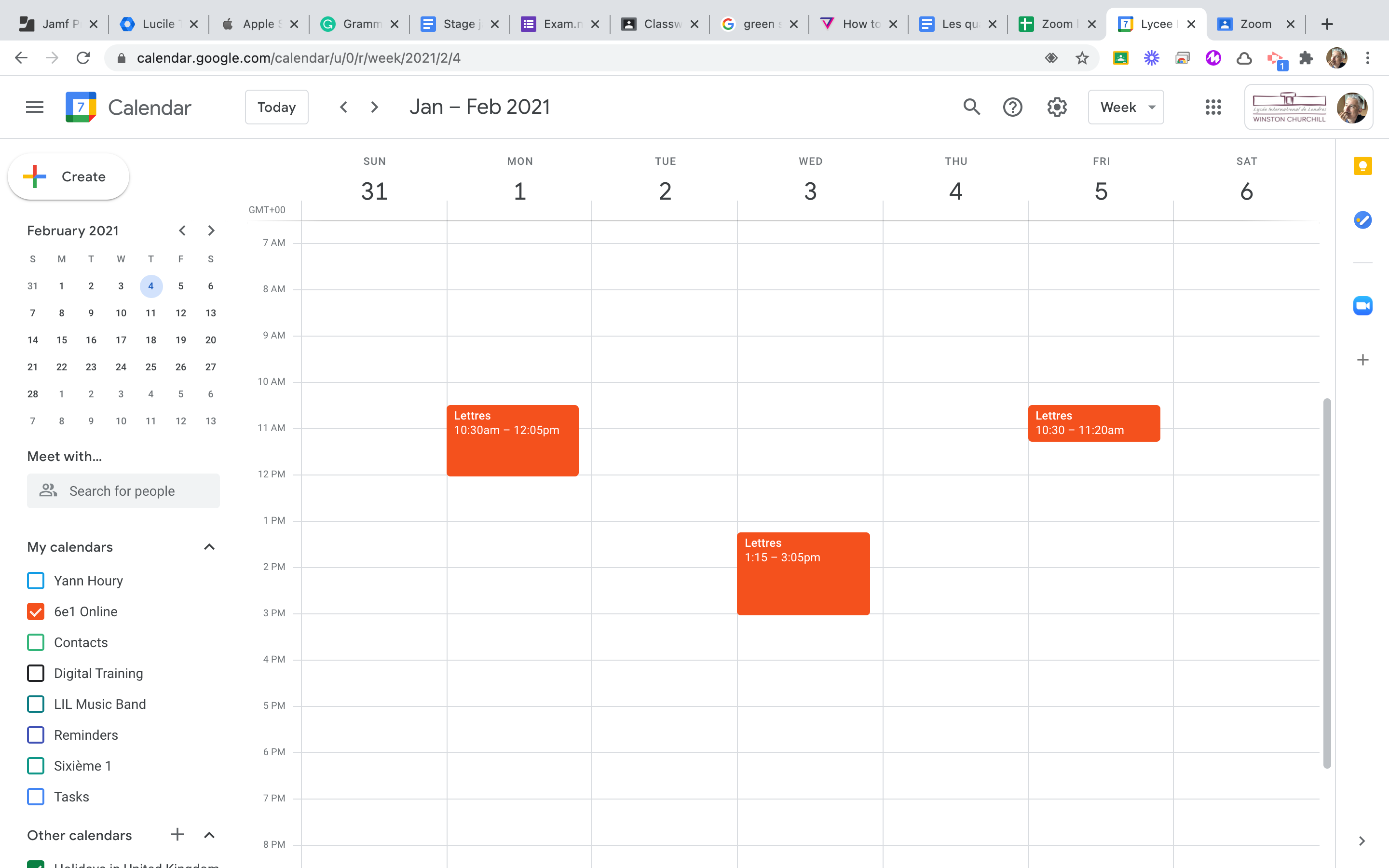Click the calendar search magnifier icon
1389x868 pixels.
coord(971,108)
